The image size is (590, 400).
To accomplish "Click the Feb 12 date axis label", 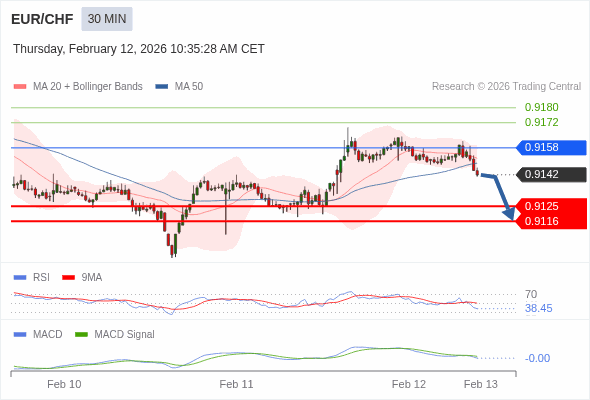I will [409, 384].
